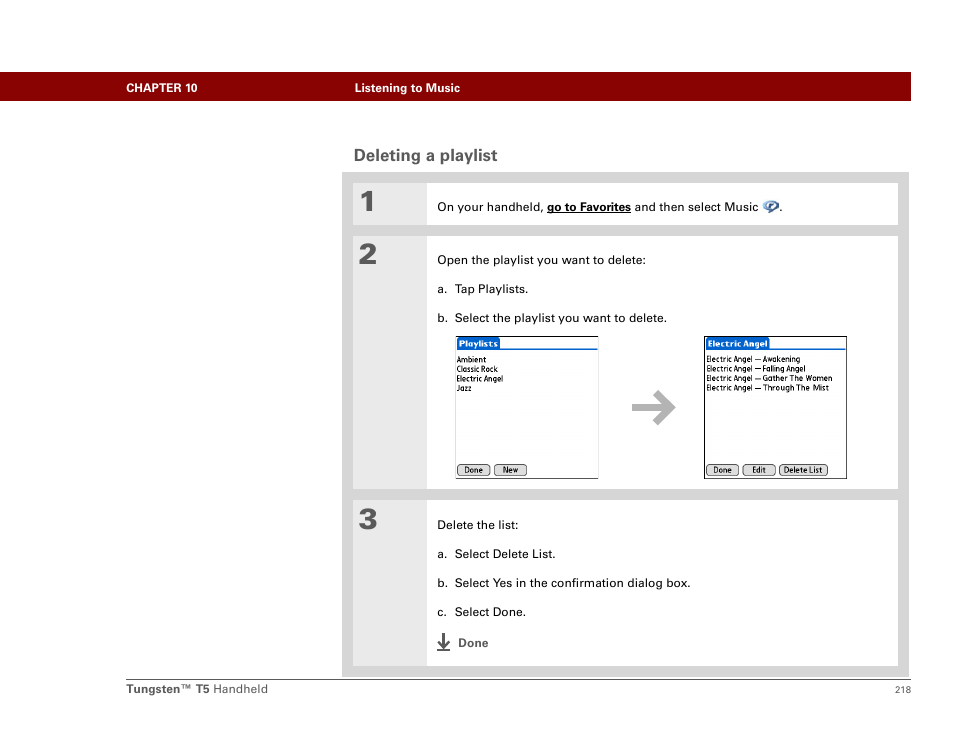Screen dimensions: 954x738
Task: Select the 'Electric Angel — Falling Angel' track
Action: click(x=756, y=369)
